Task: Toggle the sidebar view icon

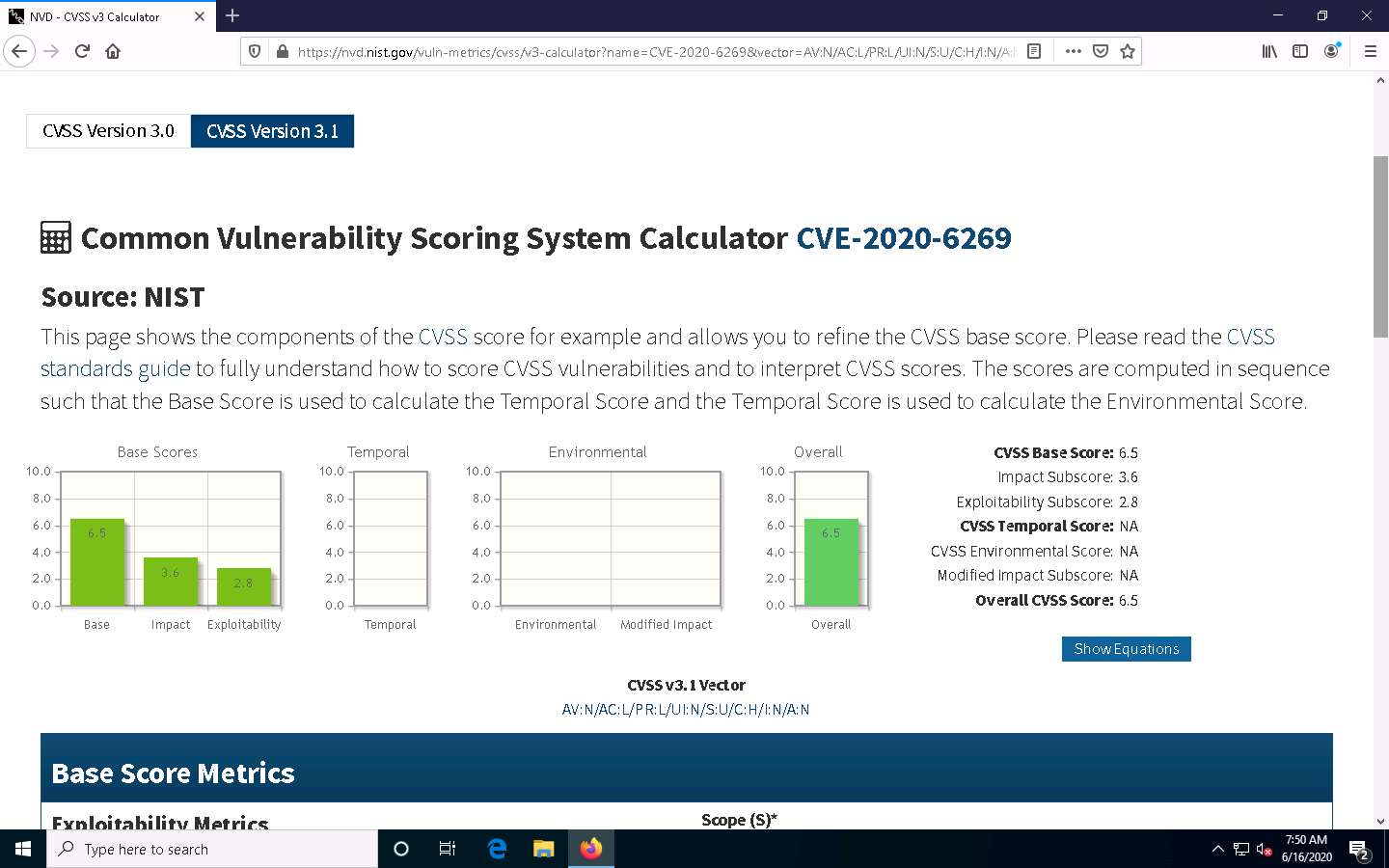Action: click(1300, 51)
